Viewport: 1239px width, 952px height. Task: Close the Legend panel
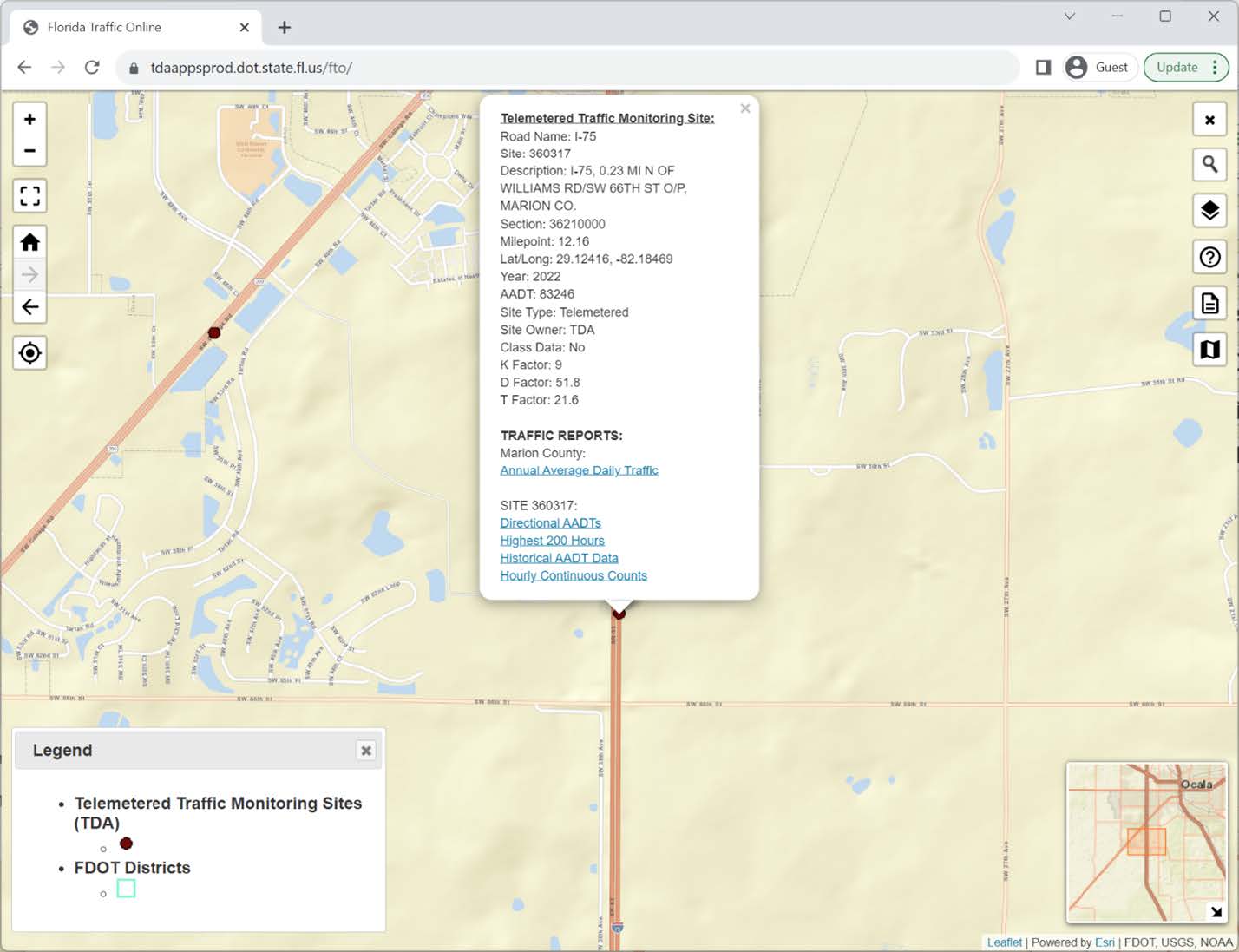pyautogui.click(x=366, y=751)
